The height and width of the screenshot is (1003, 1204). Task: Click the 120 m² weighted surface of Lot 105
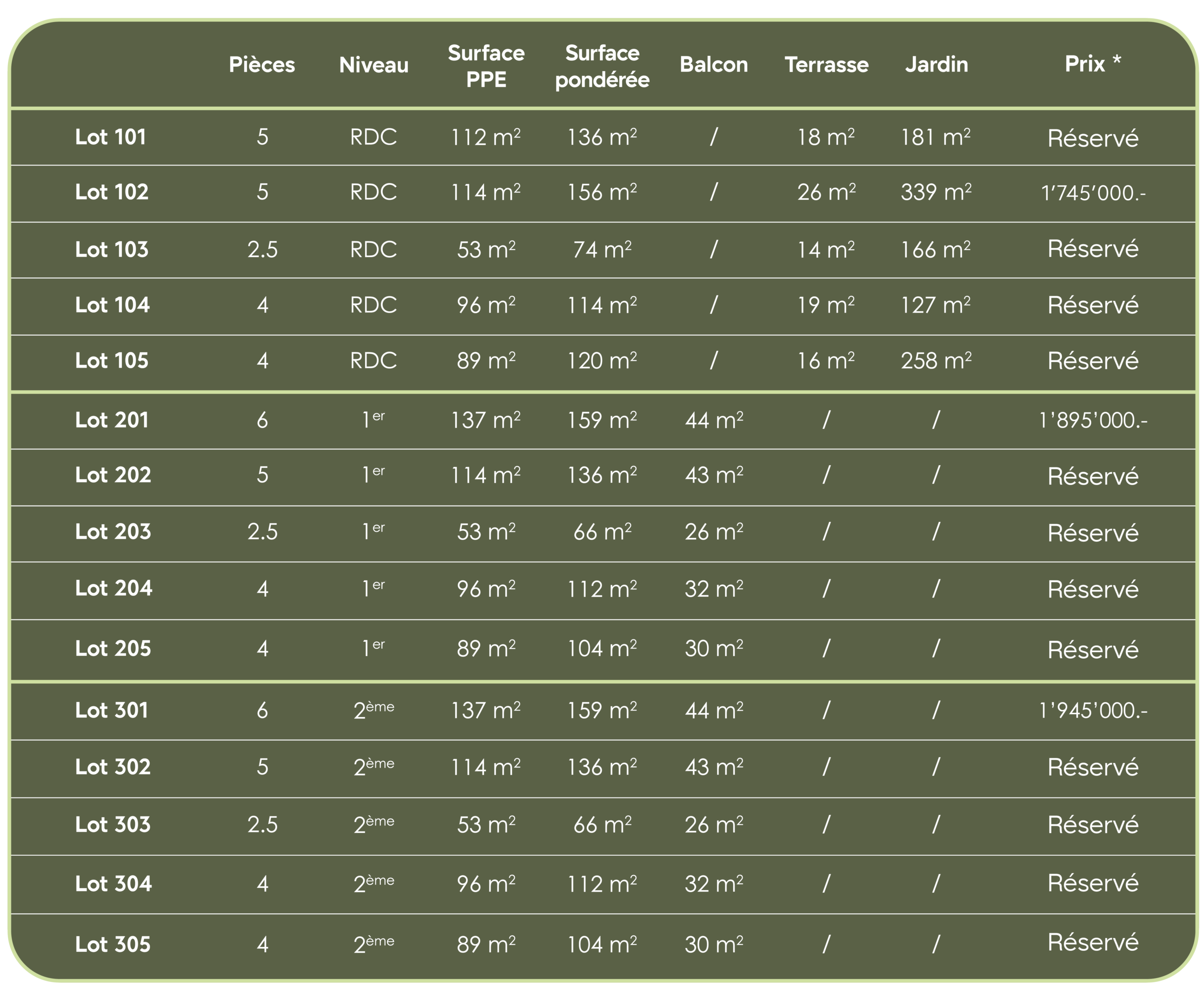[602, 361]
